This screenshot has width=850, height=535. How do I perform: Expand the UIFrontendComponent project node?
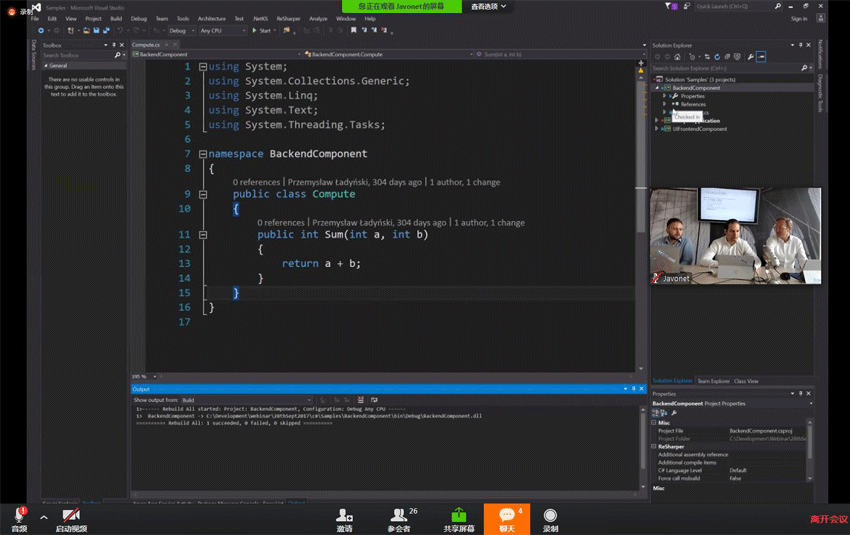point(657,129)
